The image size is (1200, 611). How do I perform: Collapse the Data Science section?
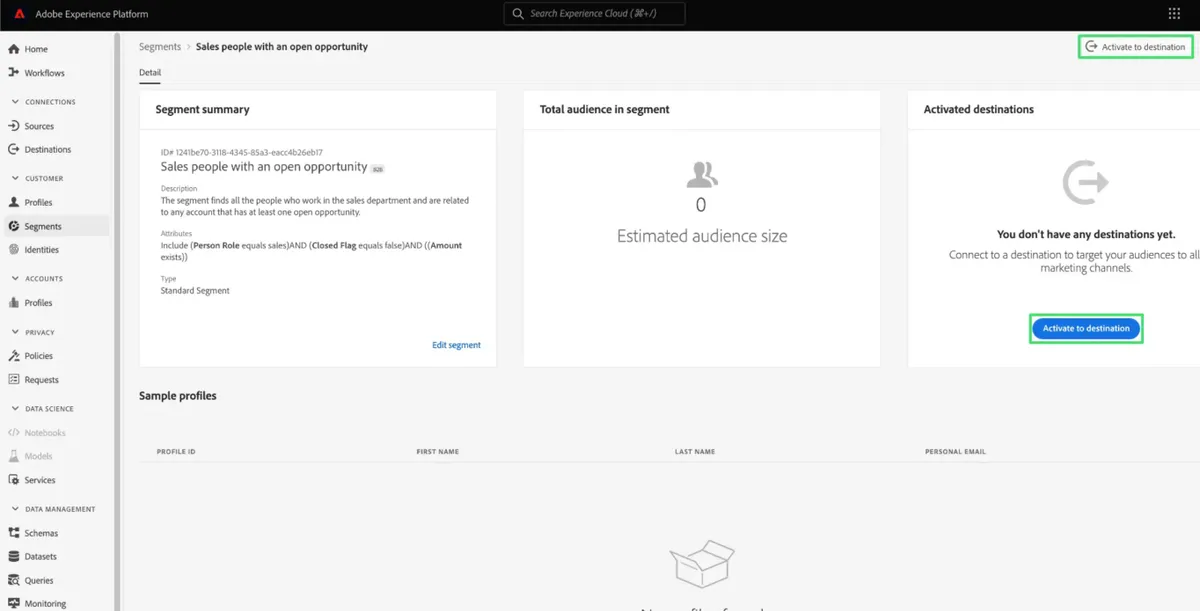tap(15, 409)
